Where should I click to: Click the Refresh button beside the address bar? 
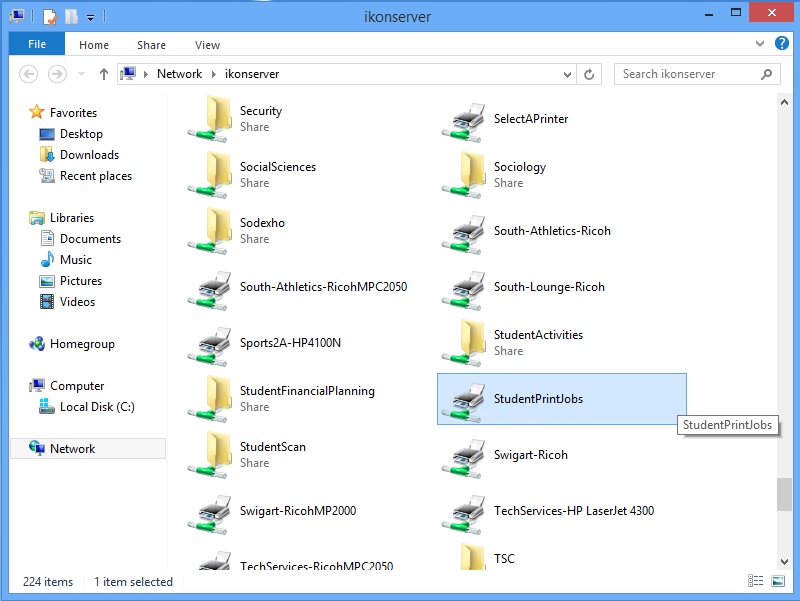tap(590, 74)
